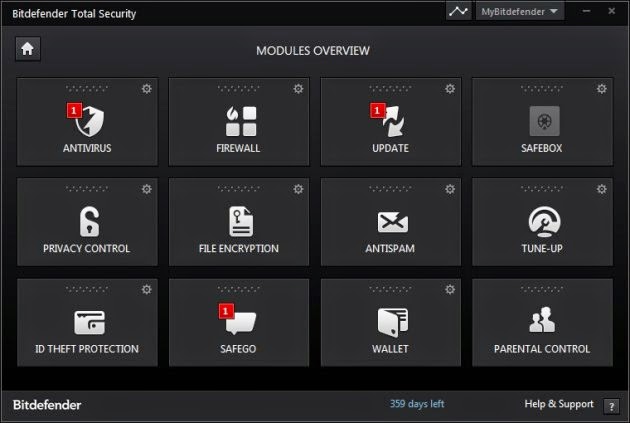Open the Antivirus shield icon
The height and width of the screenshot is (423, 630).
tap(90, 121)
